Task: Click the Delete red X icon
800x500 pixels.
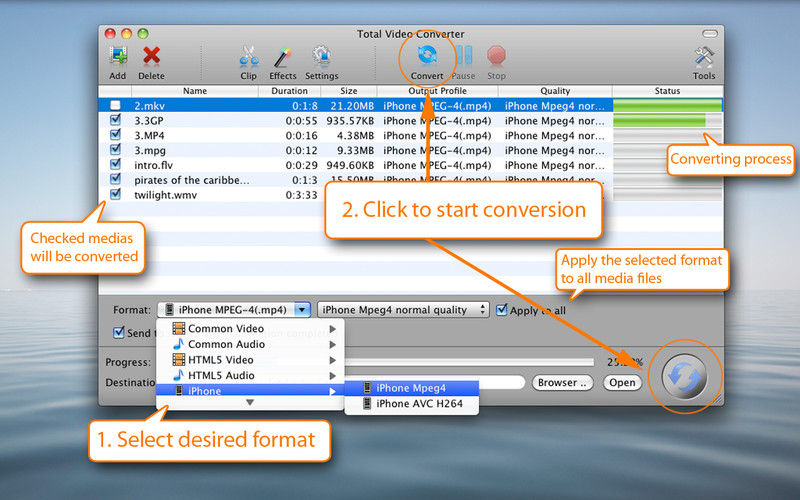Action: pos(152,56)
